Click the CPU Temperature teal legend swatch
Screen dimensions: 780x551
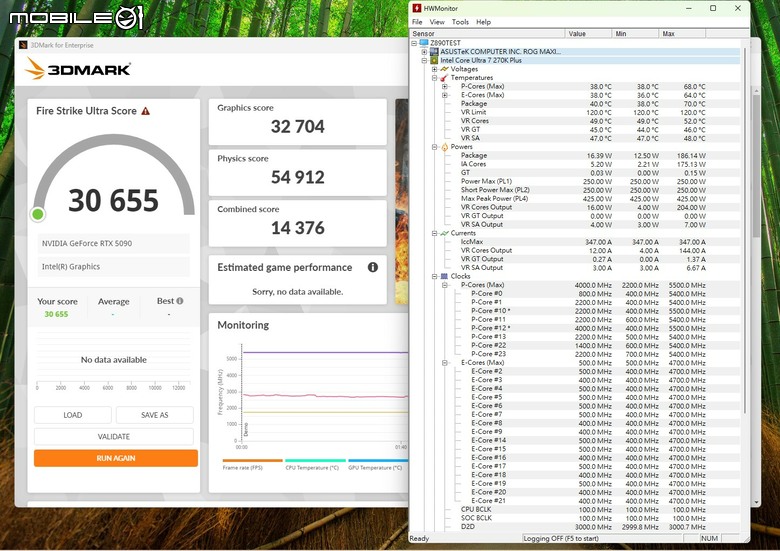tap(315, 460)
